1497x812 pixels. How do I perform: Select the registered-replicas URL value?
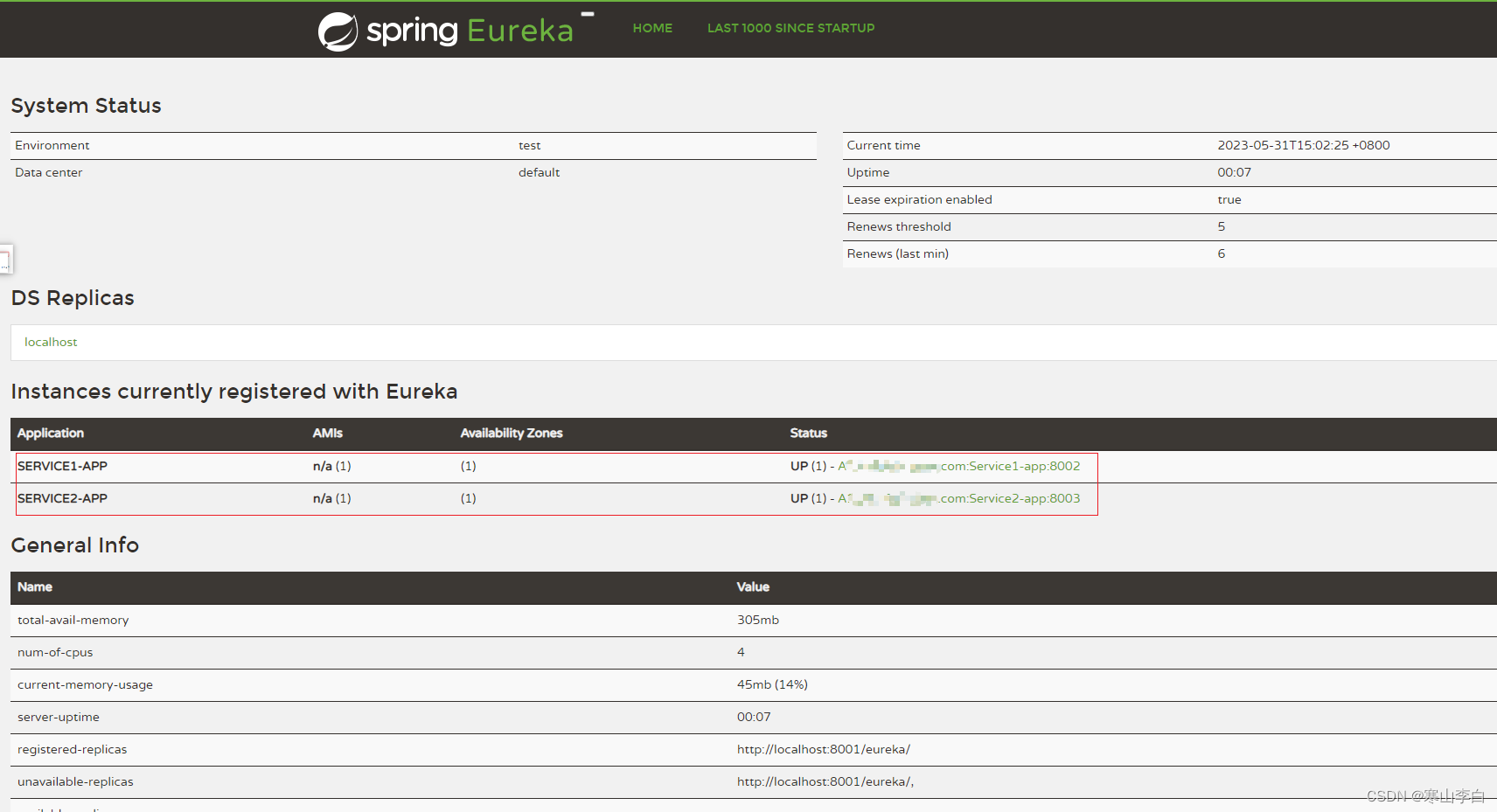(824, 749)
